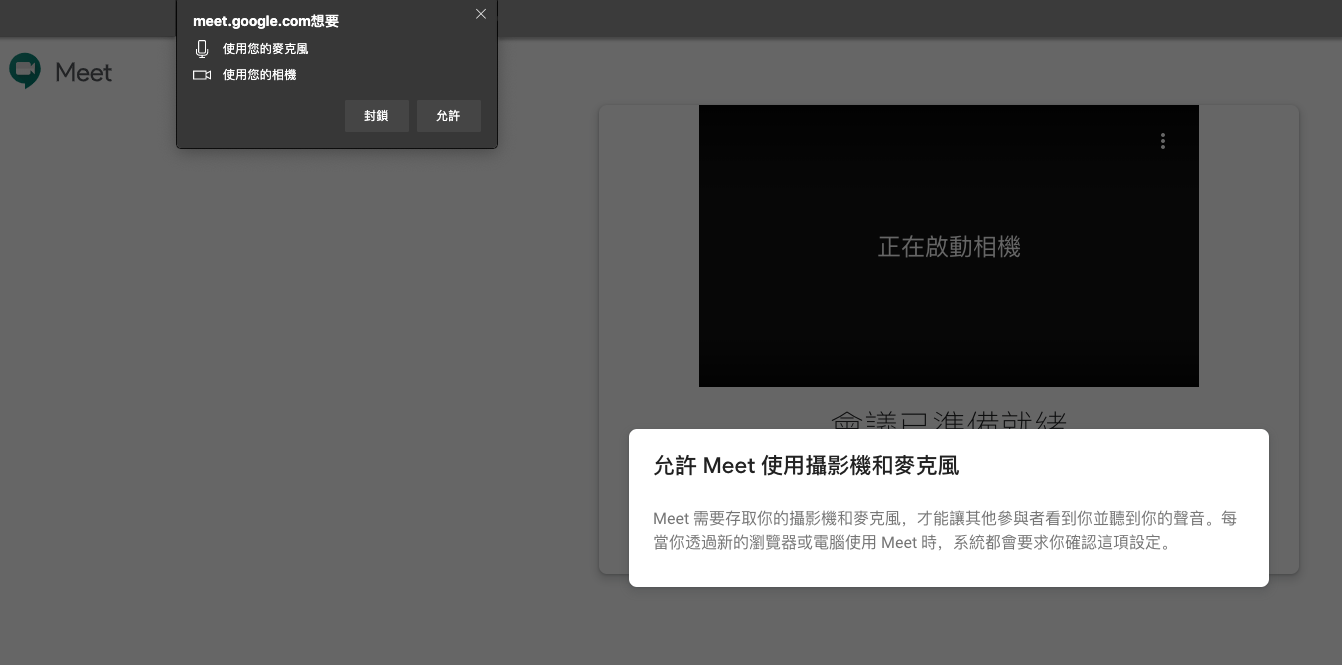Click the Meet wordmark text
1342x665 pixels.
83,72
